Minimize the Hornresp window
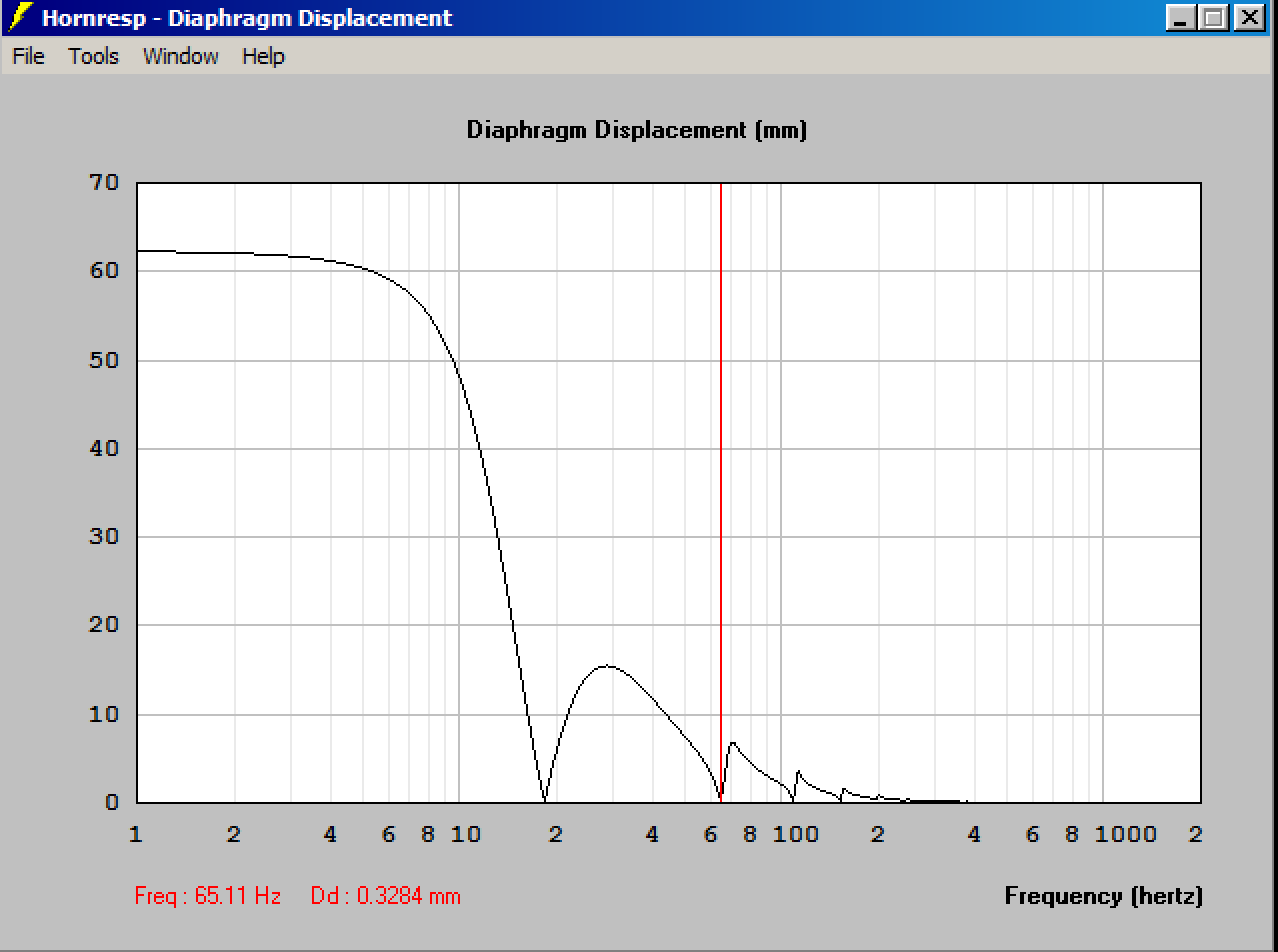Viewport: 1278px width, 952px height. tap(1182, 18)
